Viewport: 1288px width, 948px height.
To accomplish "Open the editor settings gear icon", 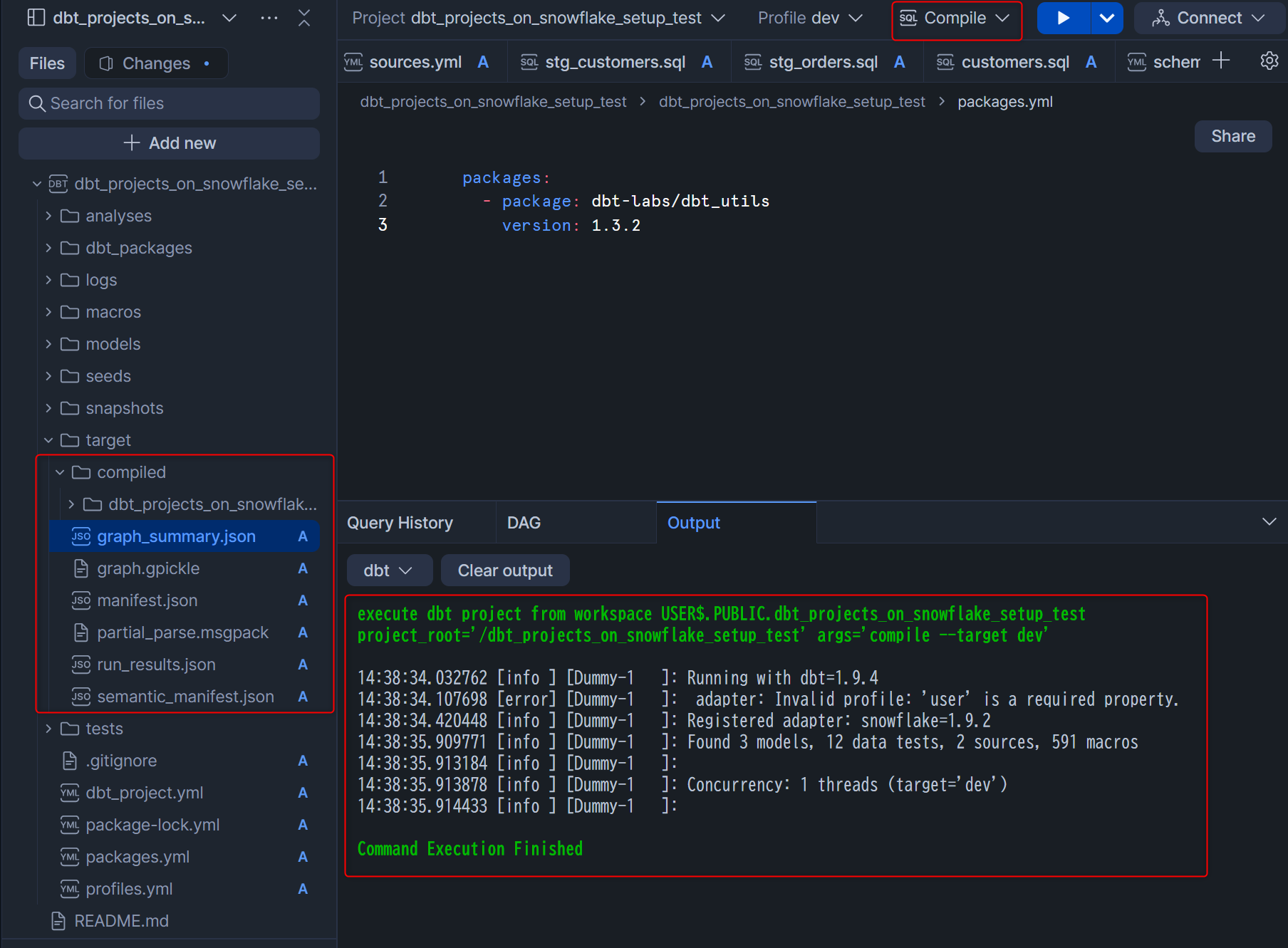I will (1269, 61).
